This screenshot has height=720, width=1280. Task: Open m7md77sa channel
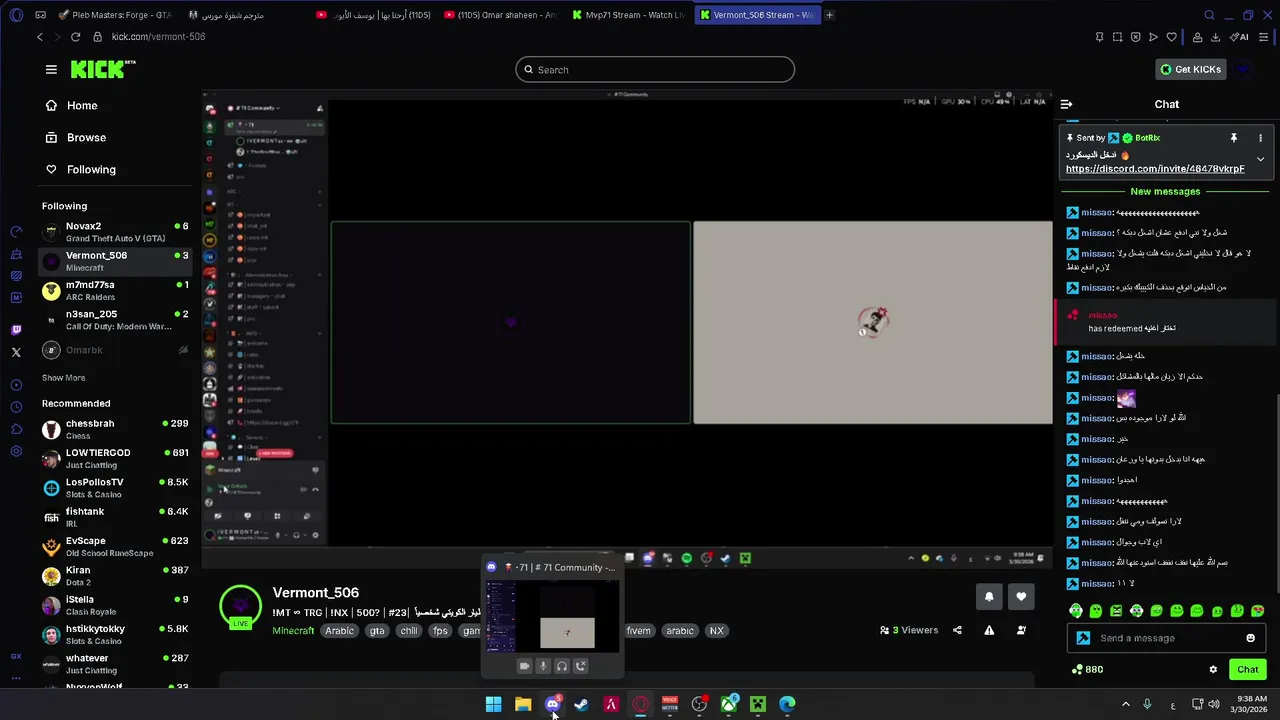(115, 291)
